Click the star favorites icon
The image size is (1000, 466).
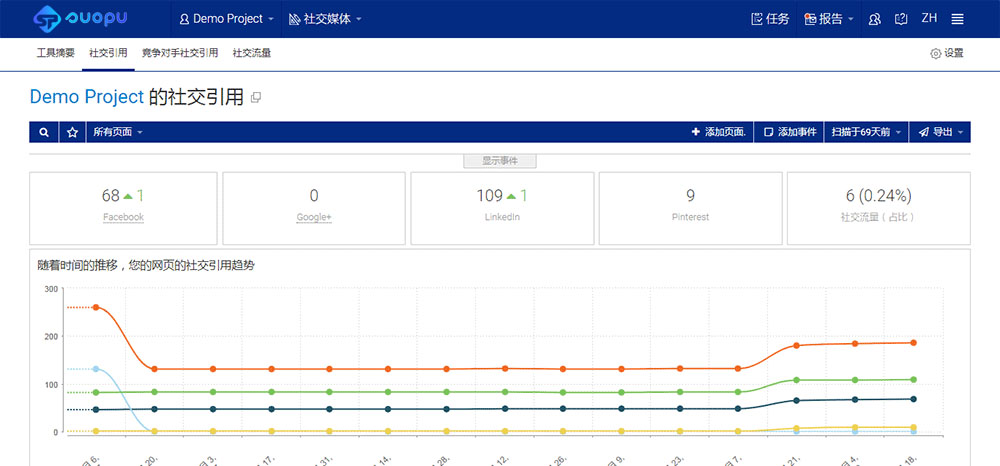(72, 132)
